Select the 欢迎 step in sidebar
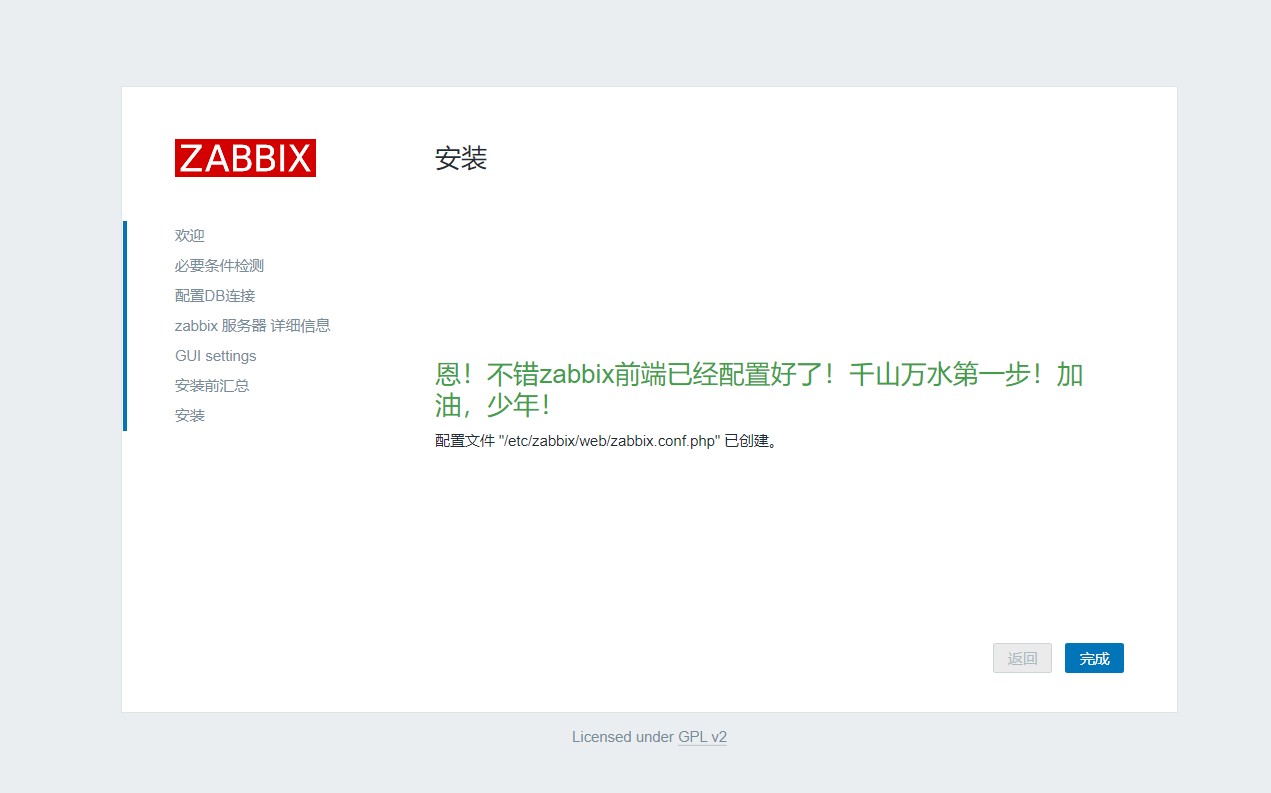This screenshot has width=1271, height=793. coord(190,236)
